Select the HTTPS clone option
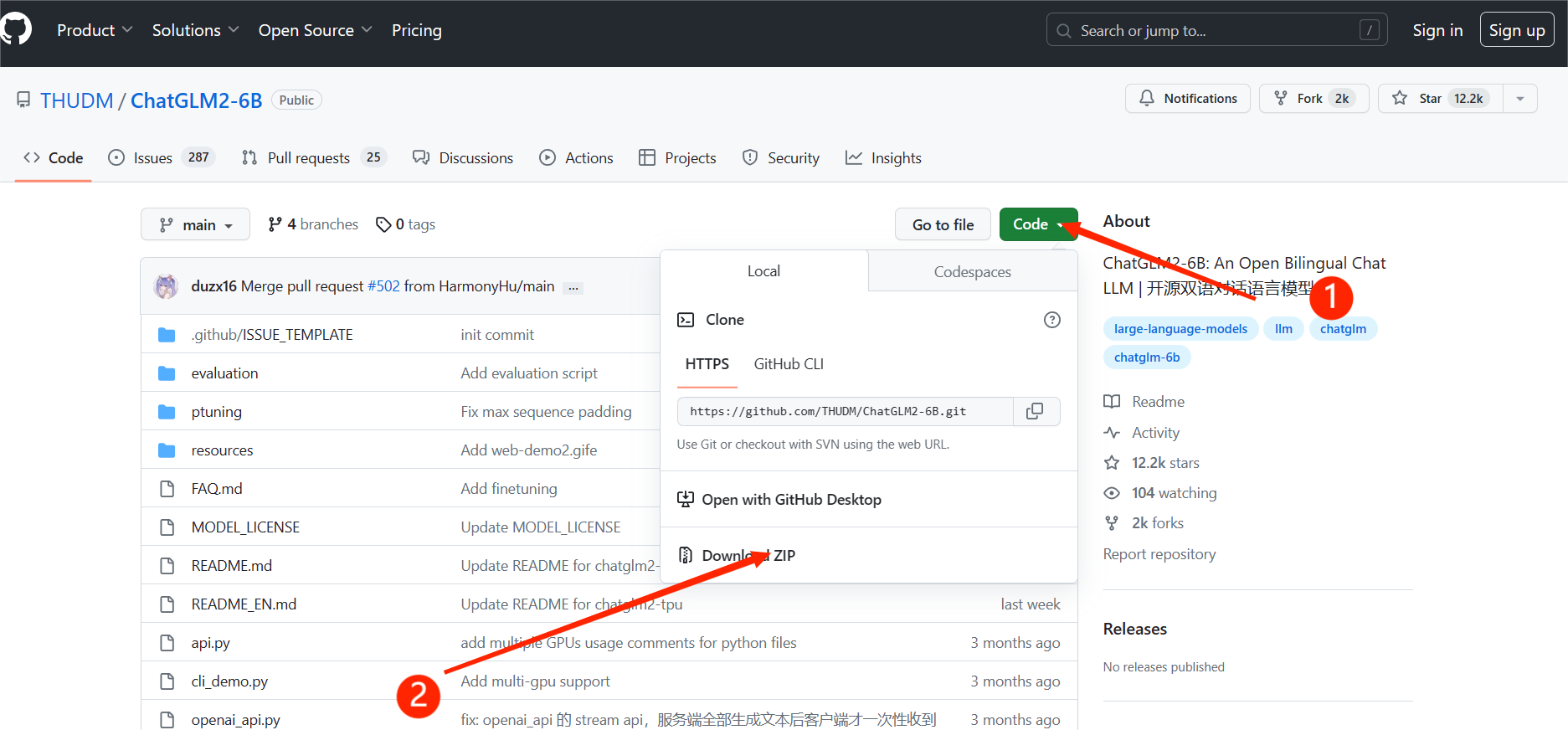Viewport: 1568px width, 730px height. click(x=707, y=364)
